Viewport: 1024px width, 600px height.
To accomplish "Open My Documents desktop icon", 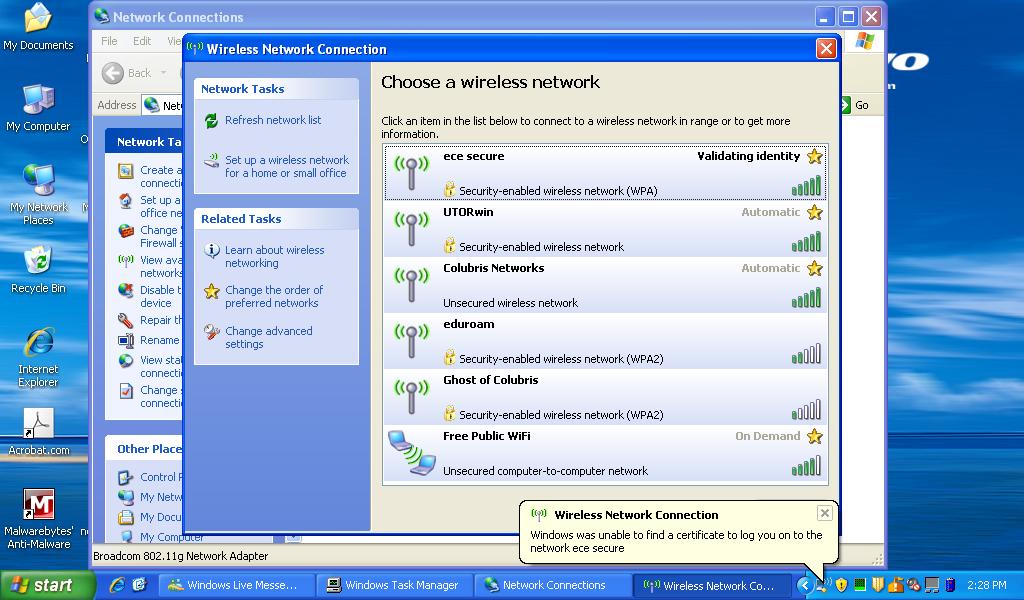I will tap(38, 27).
